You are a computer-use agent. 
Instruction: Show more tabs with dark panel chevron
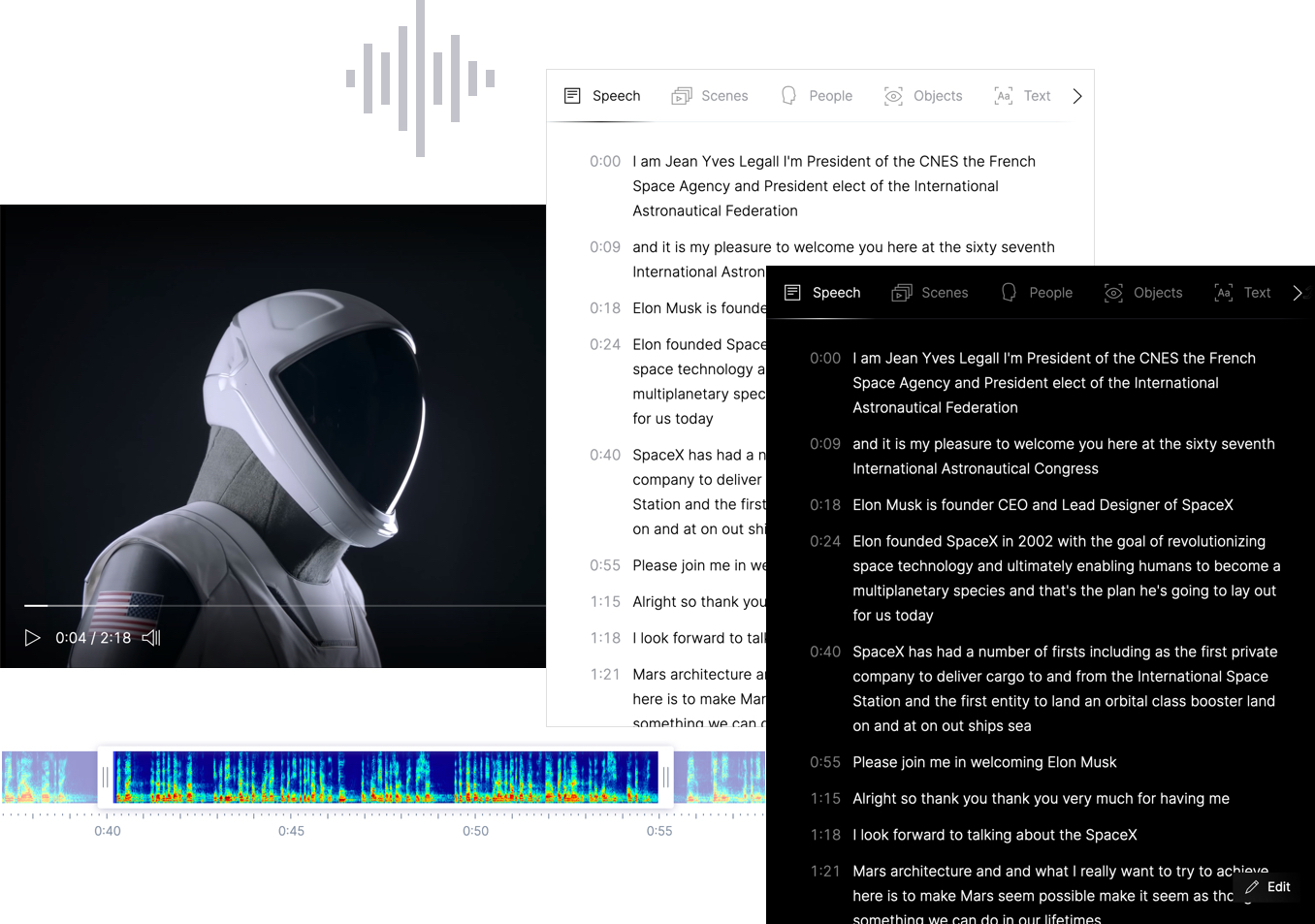click(1298, 293)
